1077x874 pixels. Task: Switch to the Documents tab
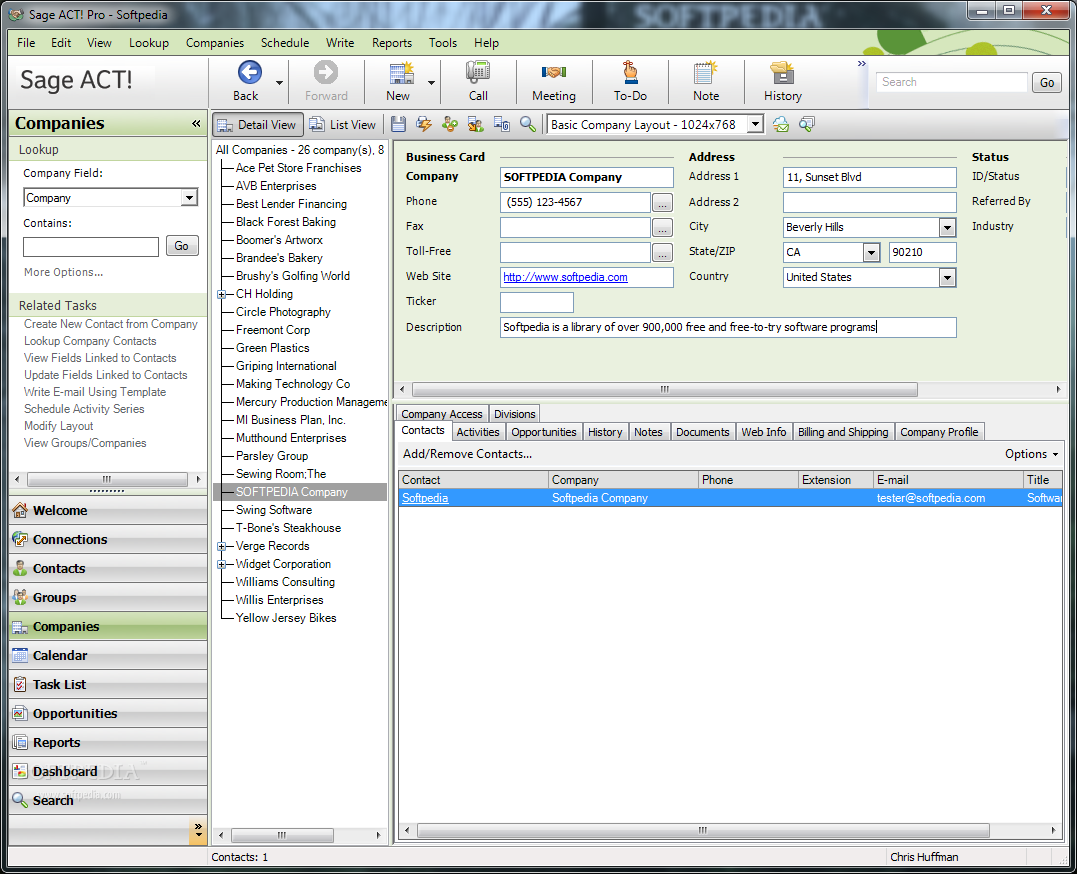coord(703,432)
